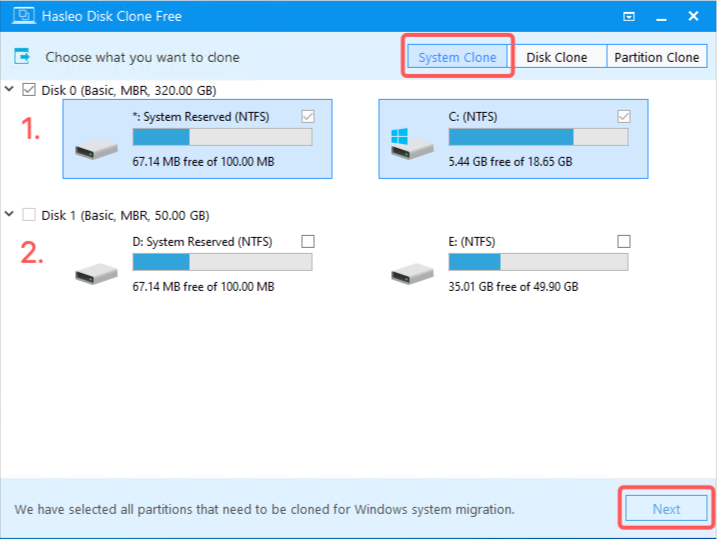717x539 pixels.
Task: Click 'Choose what you want to clone' heading
Action: [142, 57]
